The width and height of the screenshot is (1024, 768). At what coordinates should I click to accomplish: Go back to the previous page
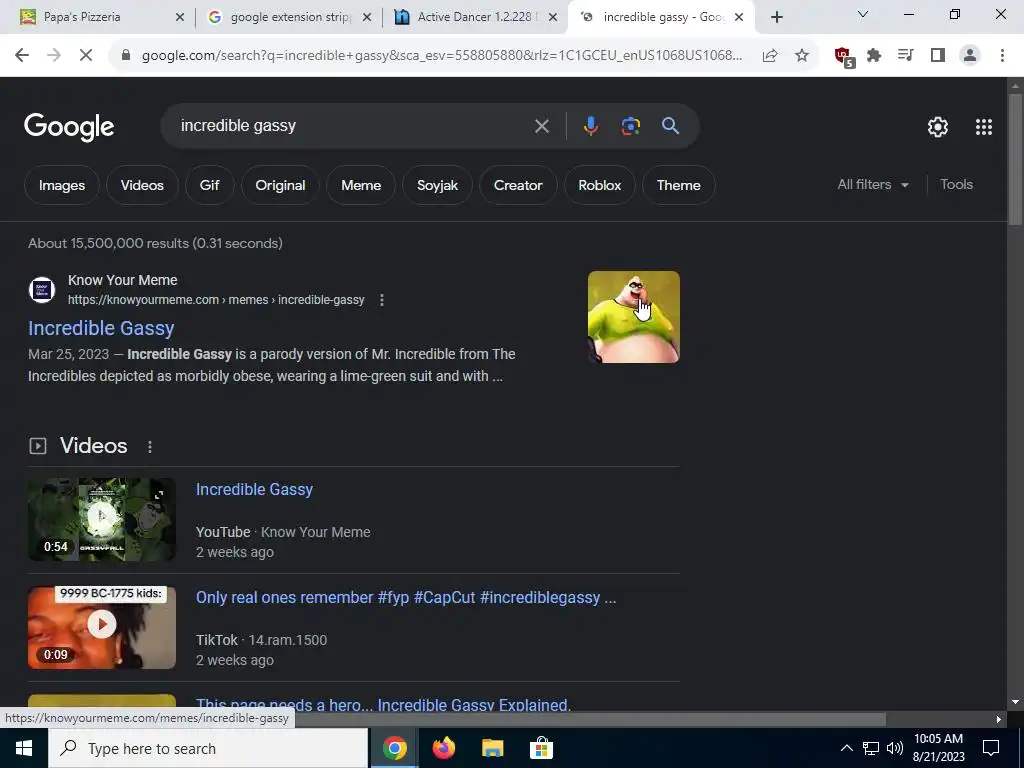[x=22, y=56]
